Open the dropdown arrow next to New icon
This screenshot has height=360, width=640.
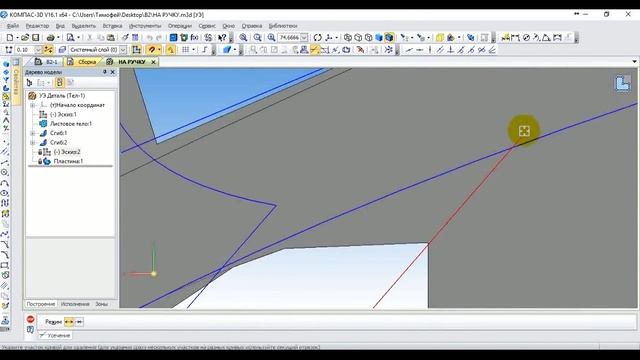17,38
